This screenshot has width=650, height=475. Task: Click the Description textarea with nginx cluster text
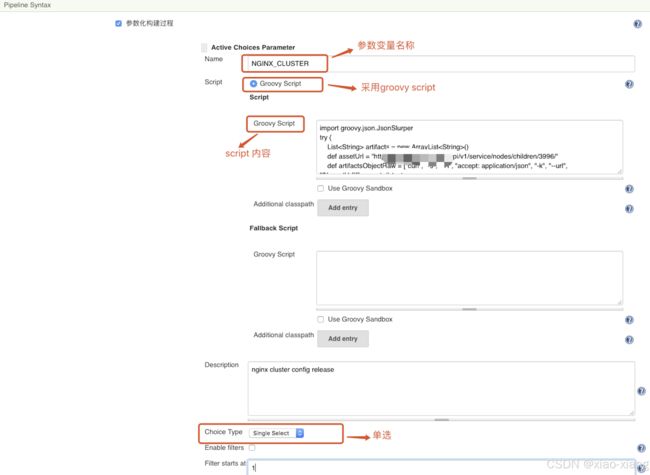click(441, 388)
